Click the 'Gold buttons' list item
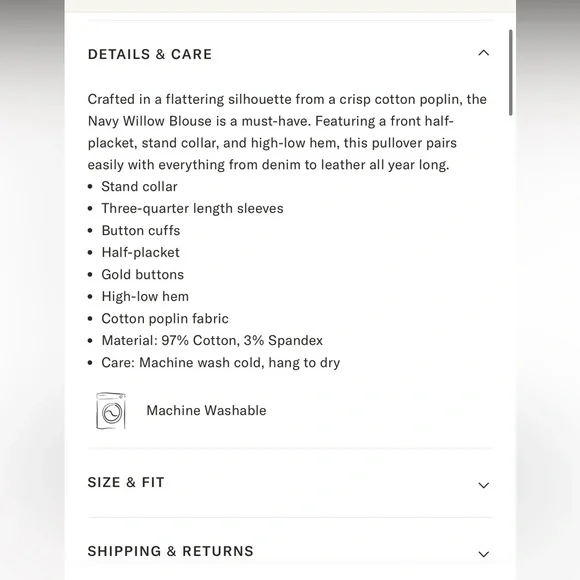 [142, 274]
